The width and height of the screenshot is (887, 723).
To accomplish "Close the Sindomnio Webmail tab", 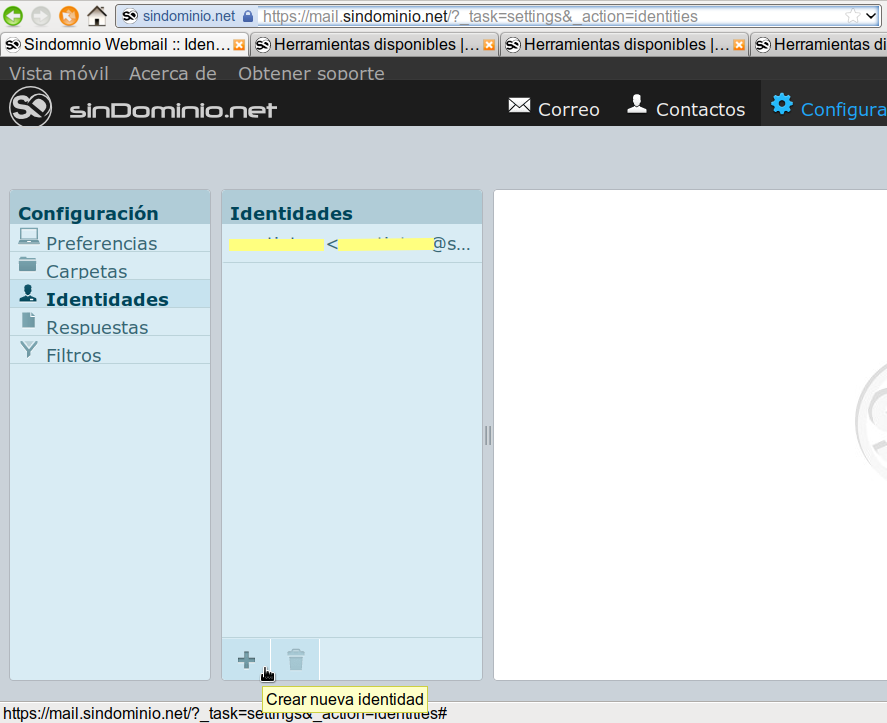I will [239, 45].
